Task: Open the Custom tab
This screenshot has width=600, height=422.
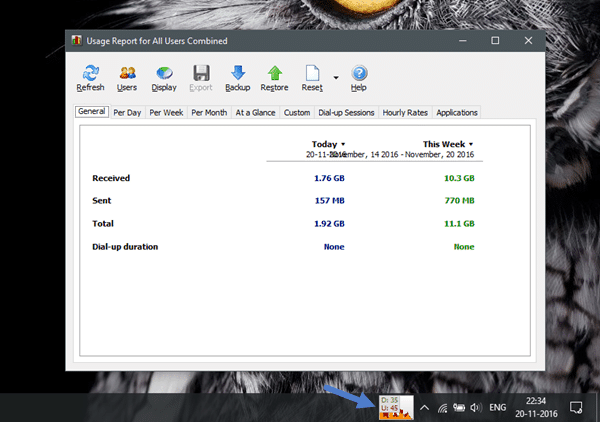Action: [297, 113]
